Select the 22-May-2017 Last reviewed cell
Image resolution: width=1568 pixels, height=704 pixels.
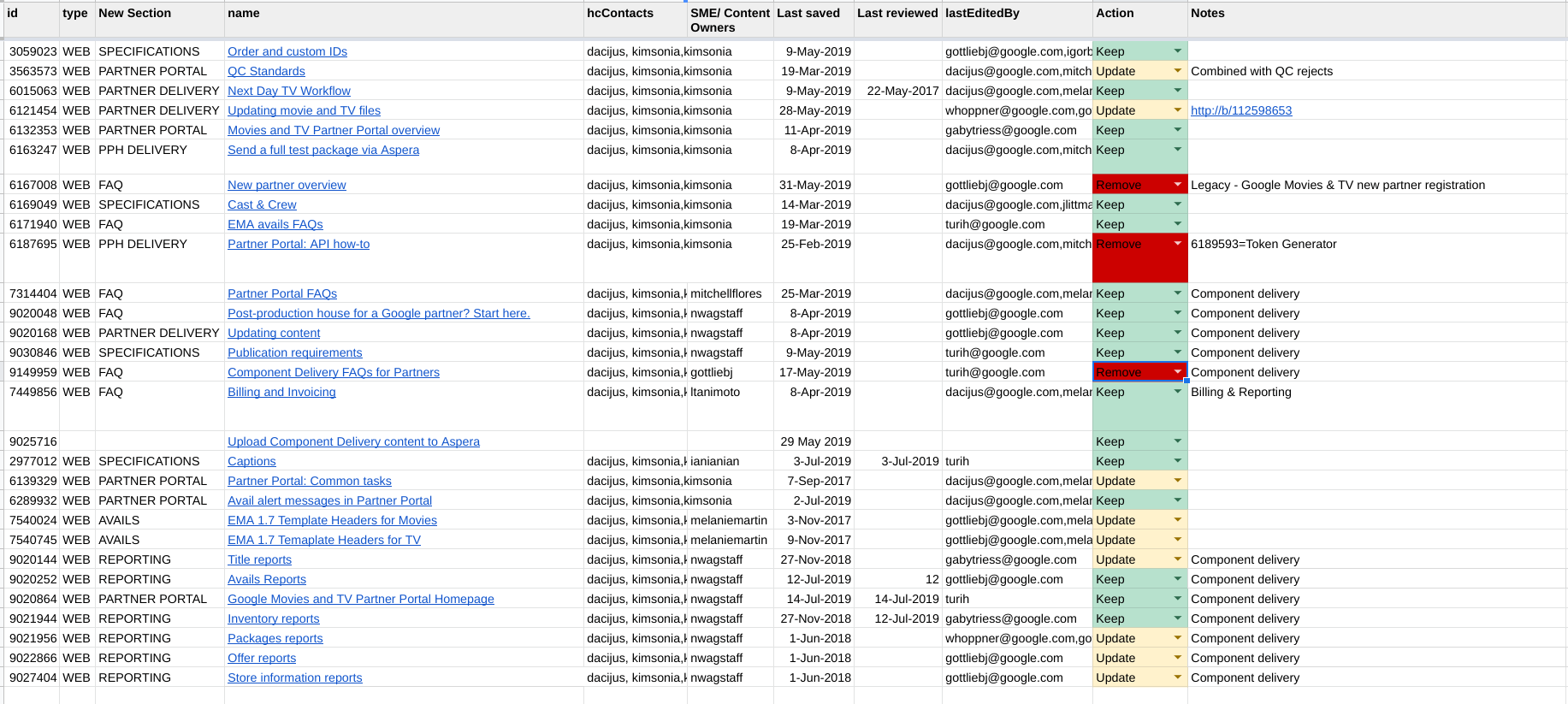(x=898, y=91)
